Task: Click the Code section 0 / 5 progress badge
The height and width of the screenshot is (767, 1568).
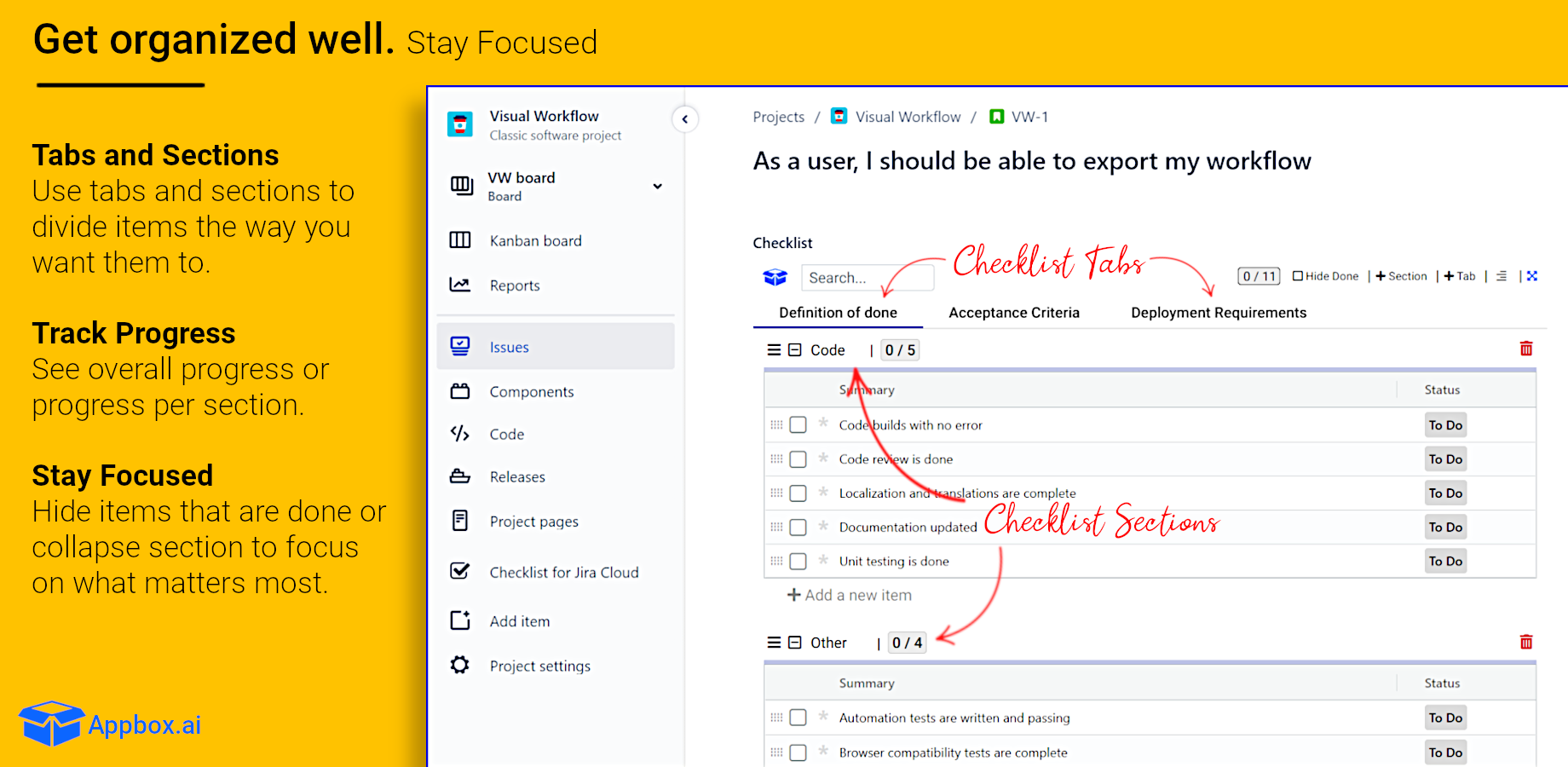Action: coord(900,350)
